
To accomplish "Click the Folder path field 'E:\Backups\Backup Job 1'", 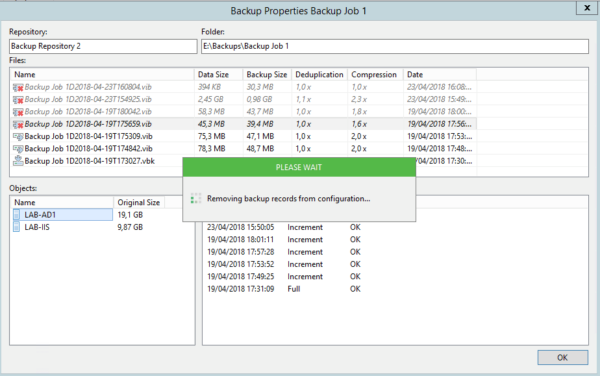I will pyautogui.click(x=395, y=46).
